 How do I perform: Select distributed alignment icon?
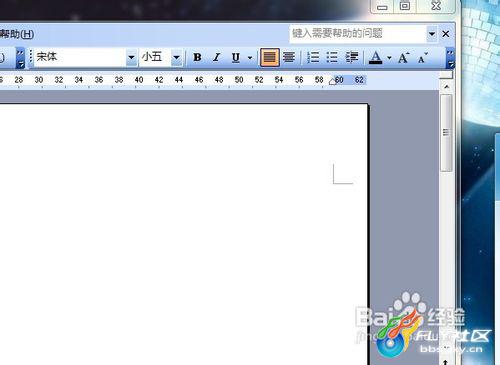coord(289,58)
